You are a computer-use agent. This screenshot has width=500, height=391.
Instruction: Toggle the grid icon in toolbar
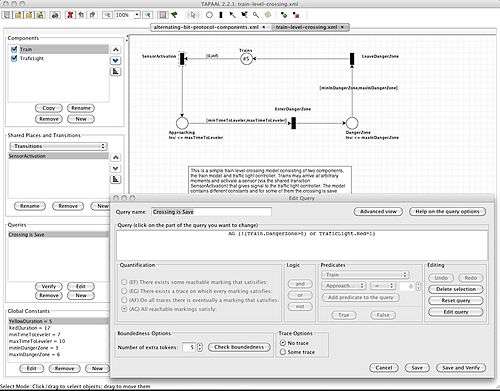(x=163, y=15)
